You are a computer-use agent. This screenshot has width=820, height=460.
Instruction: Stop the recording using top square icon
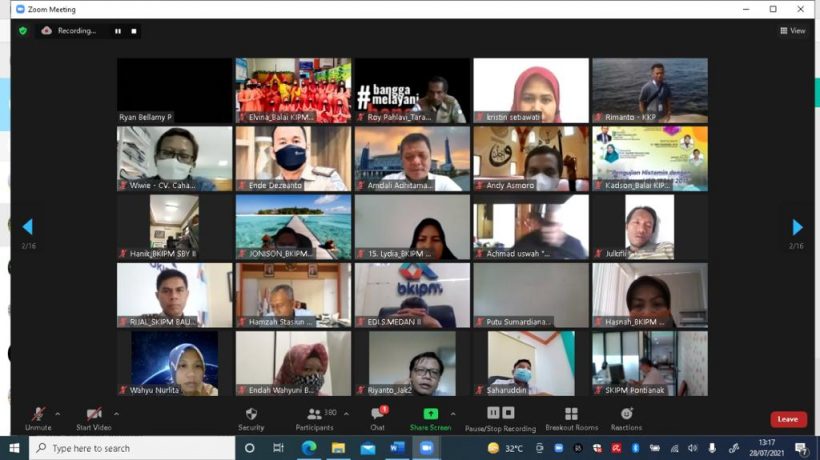click(x=134, y=31)
